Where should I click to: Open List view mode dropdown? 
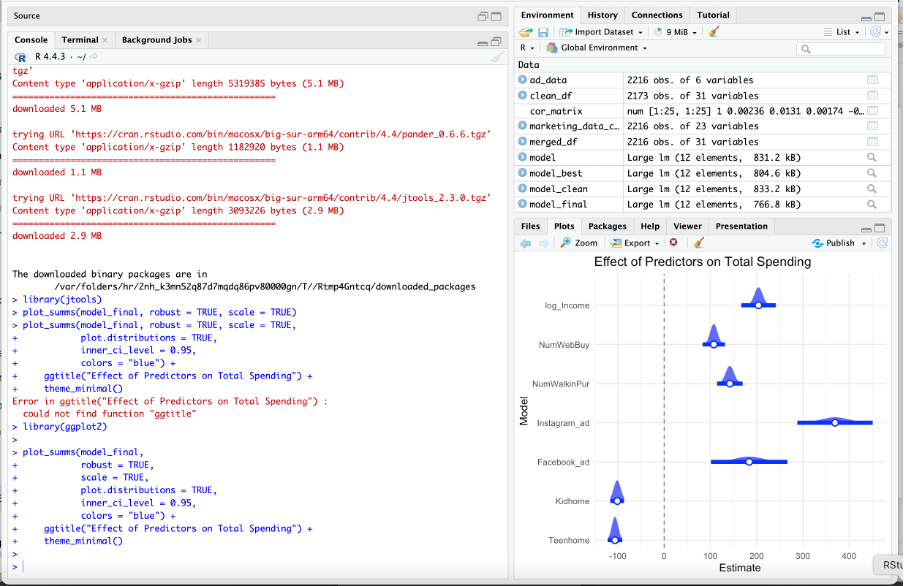click(x=842, y=32)
